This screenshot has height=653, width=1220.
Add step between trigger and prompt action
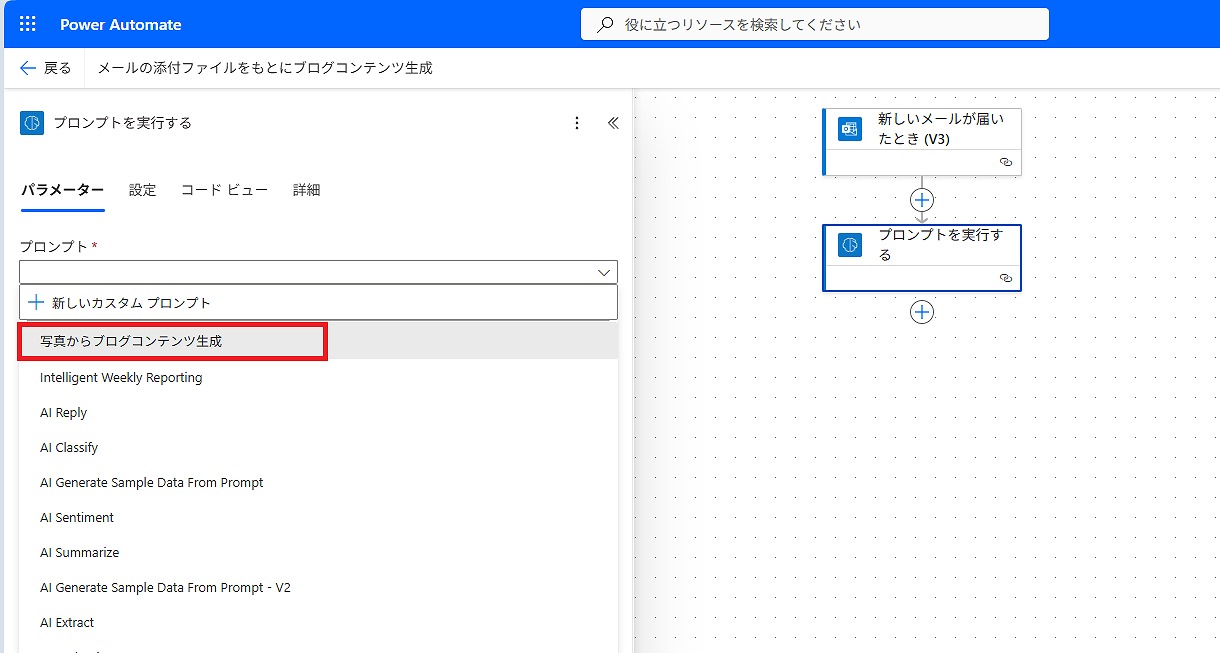pyautogui.click(x=922, y=200)
